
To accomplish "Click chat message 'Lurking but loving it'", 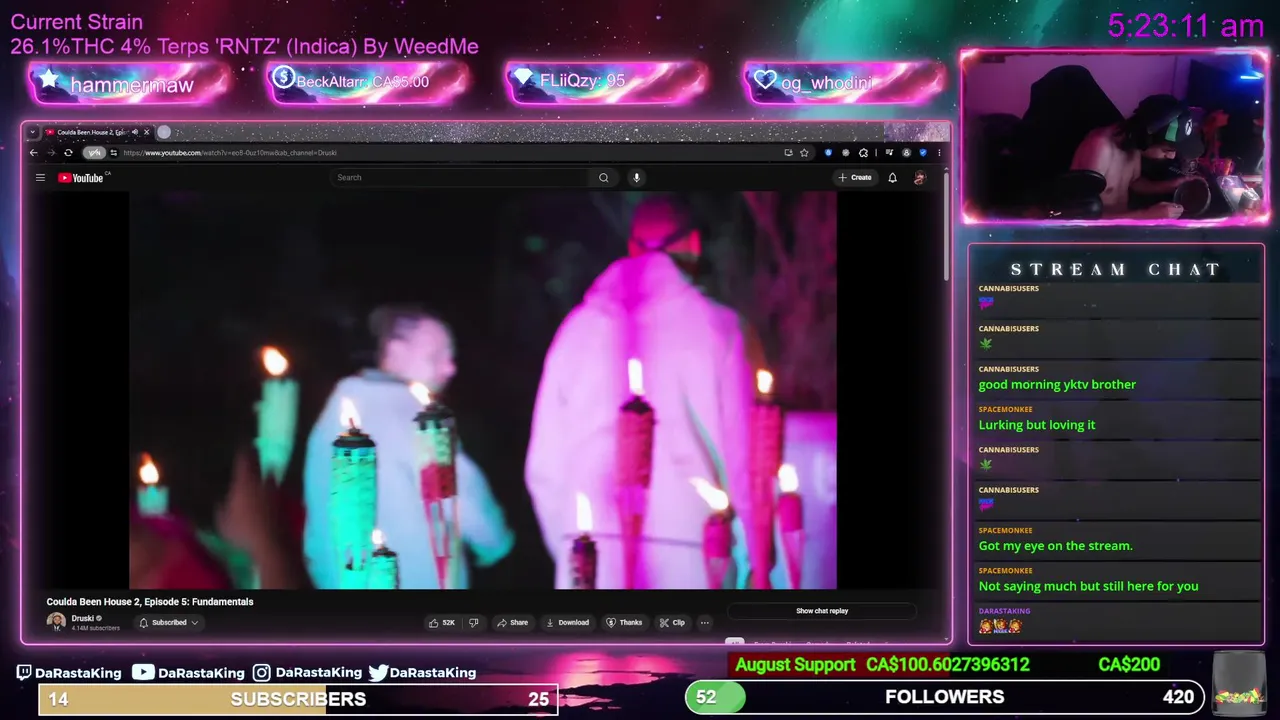I will [1037, 425].
